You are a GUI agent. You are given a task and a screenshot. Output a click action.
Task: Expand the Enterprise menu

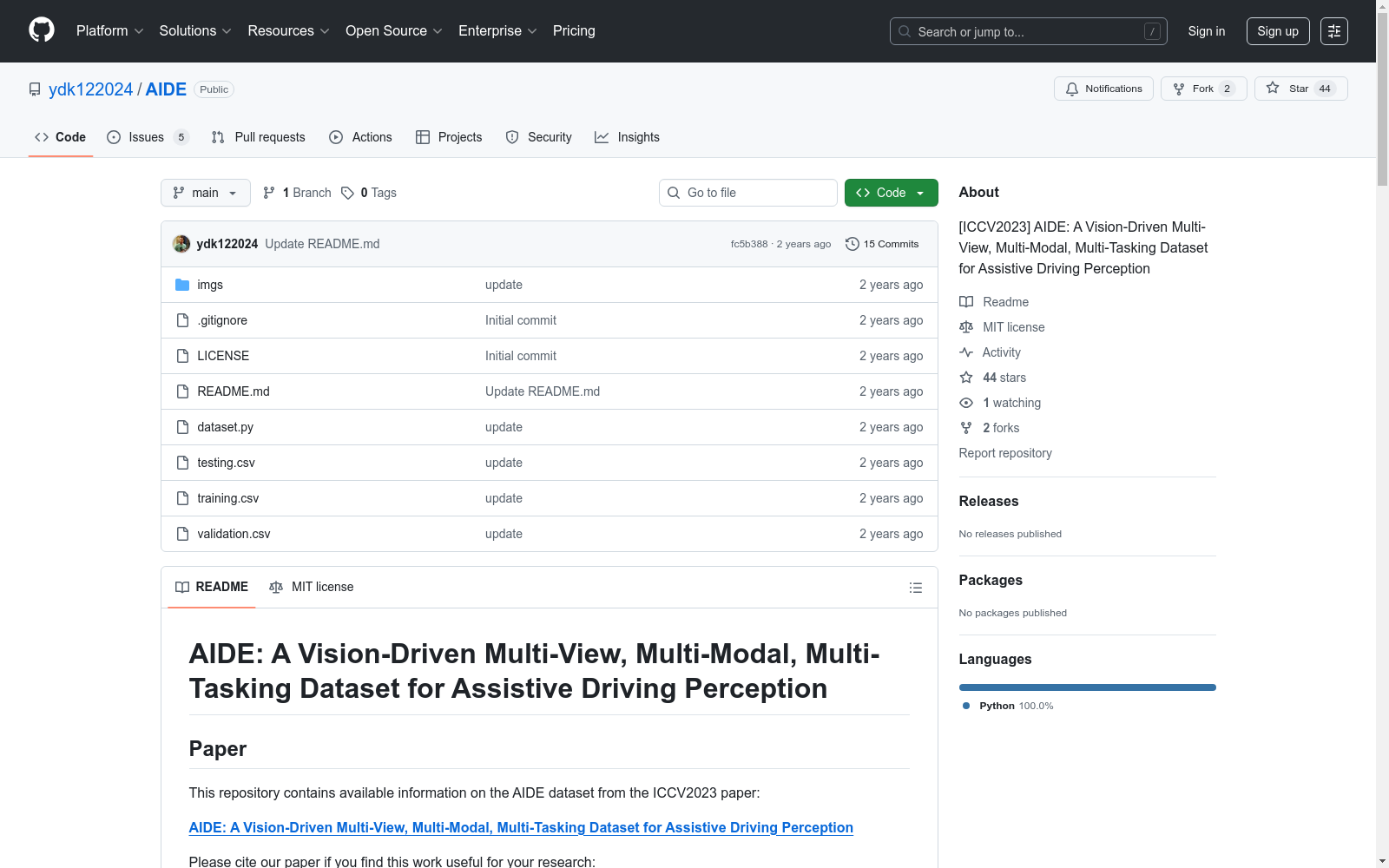497,30
